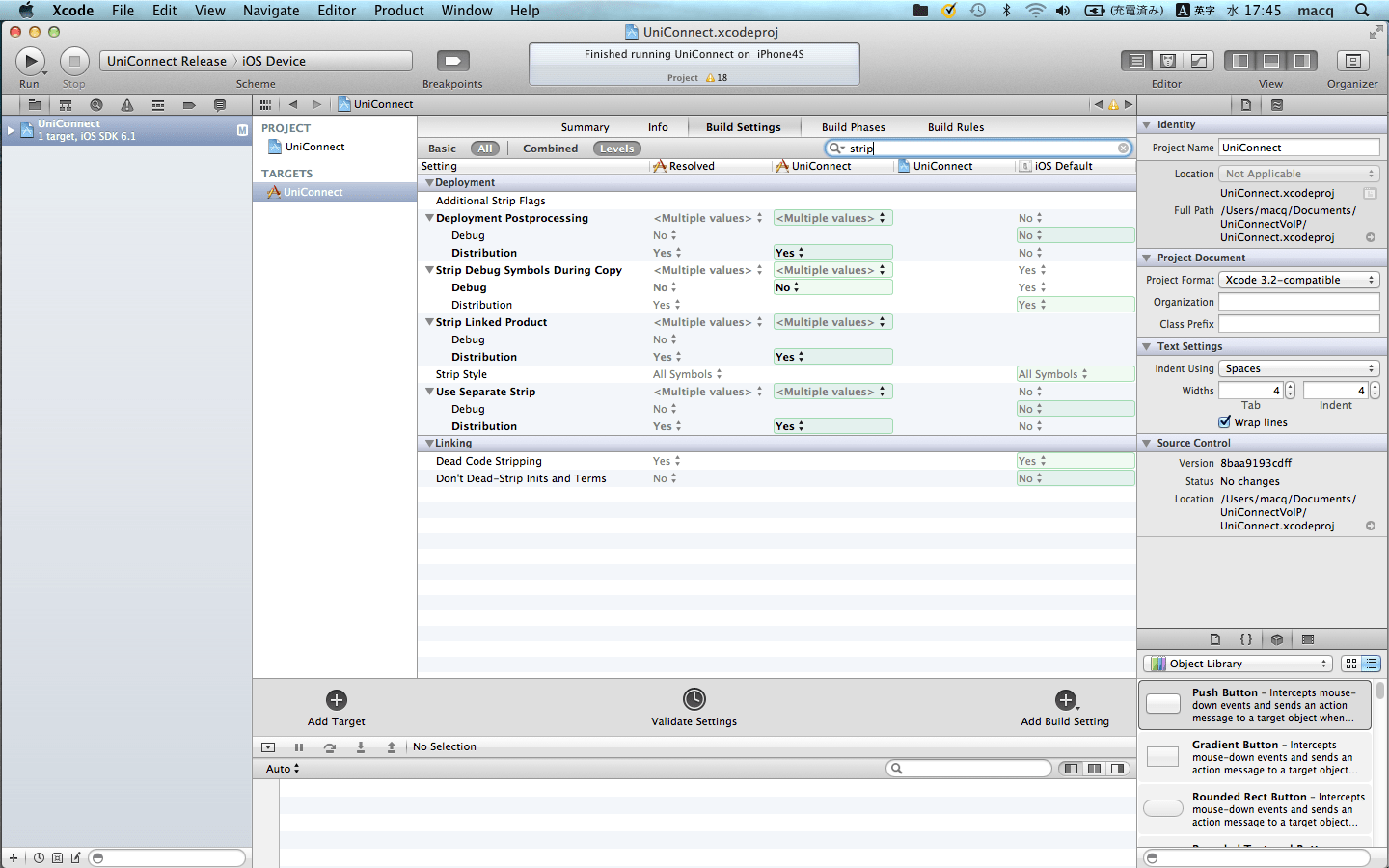1389x868 pixels.
Task: Select the Basic settings filter
Action: click(x=443, y=149)
